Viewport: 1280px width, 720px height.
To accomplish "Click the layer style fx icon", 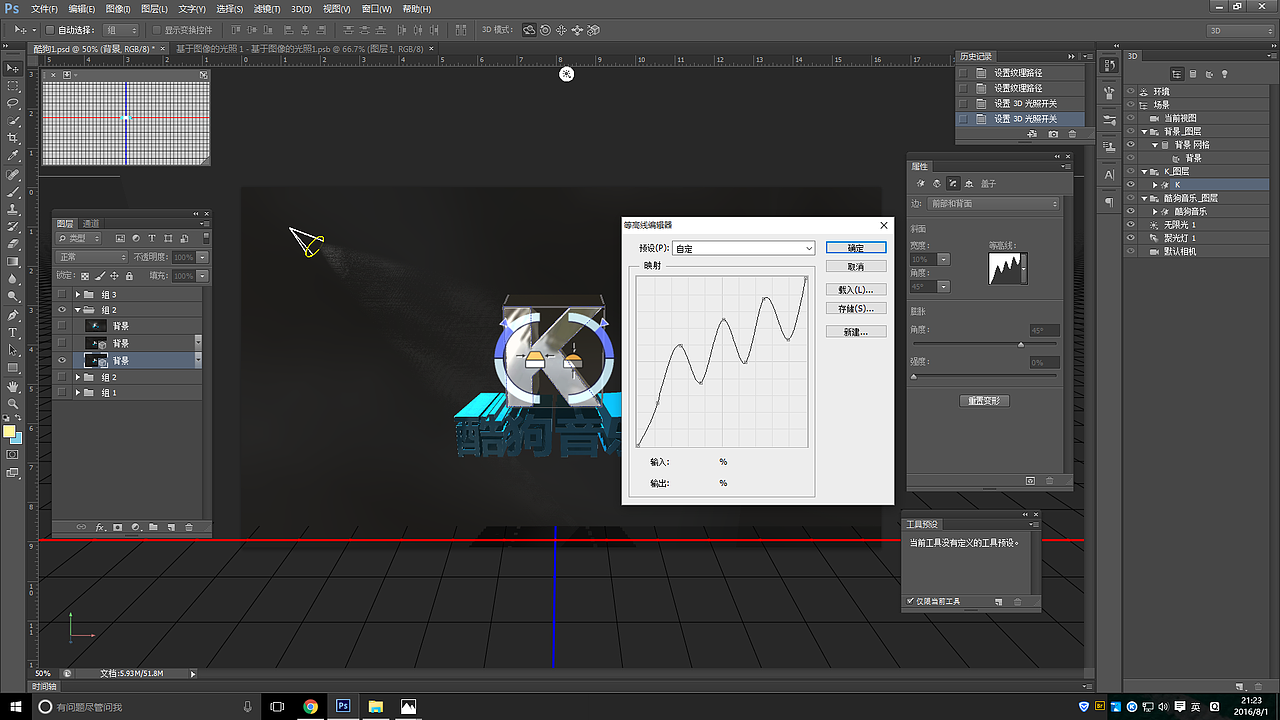I will tap(100, 526).
